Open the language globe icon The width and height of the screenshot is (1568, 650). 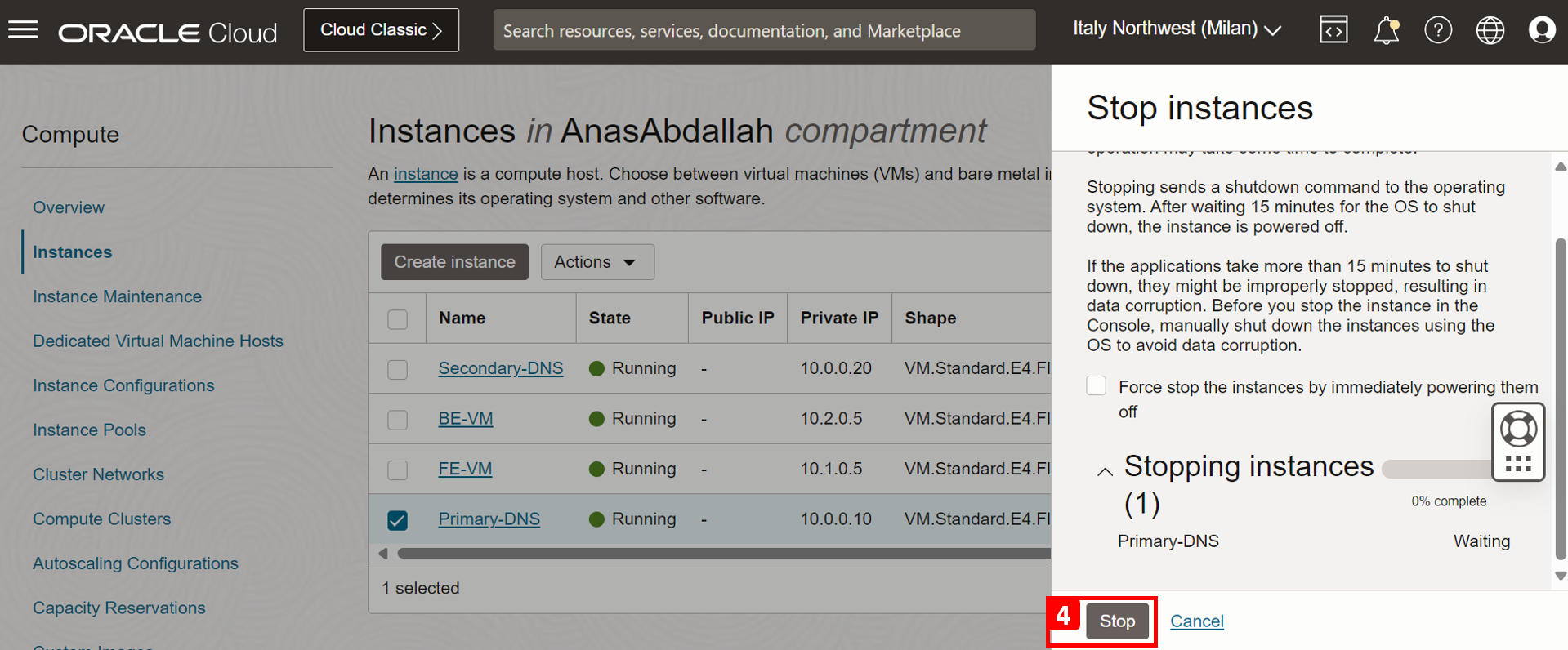tap(1490, 30)
